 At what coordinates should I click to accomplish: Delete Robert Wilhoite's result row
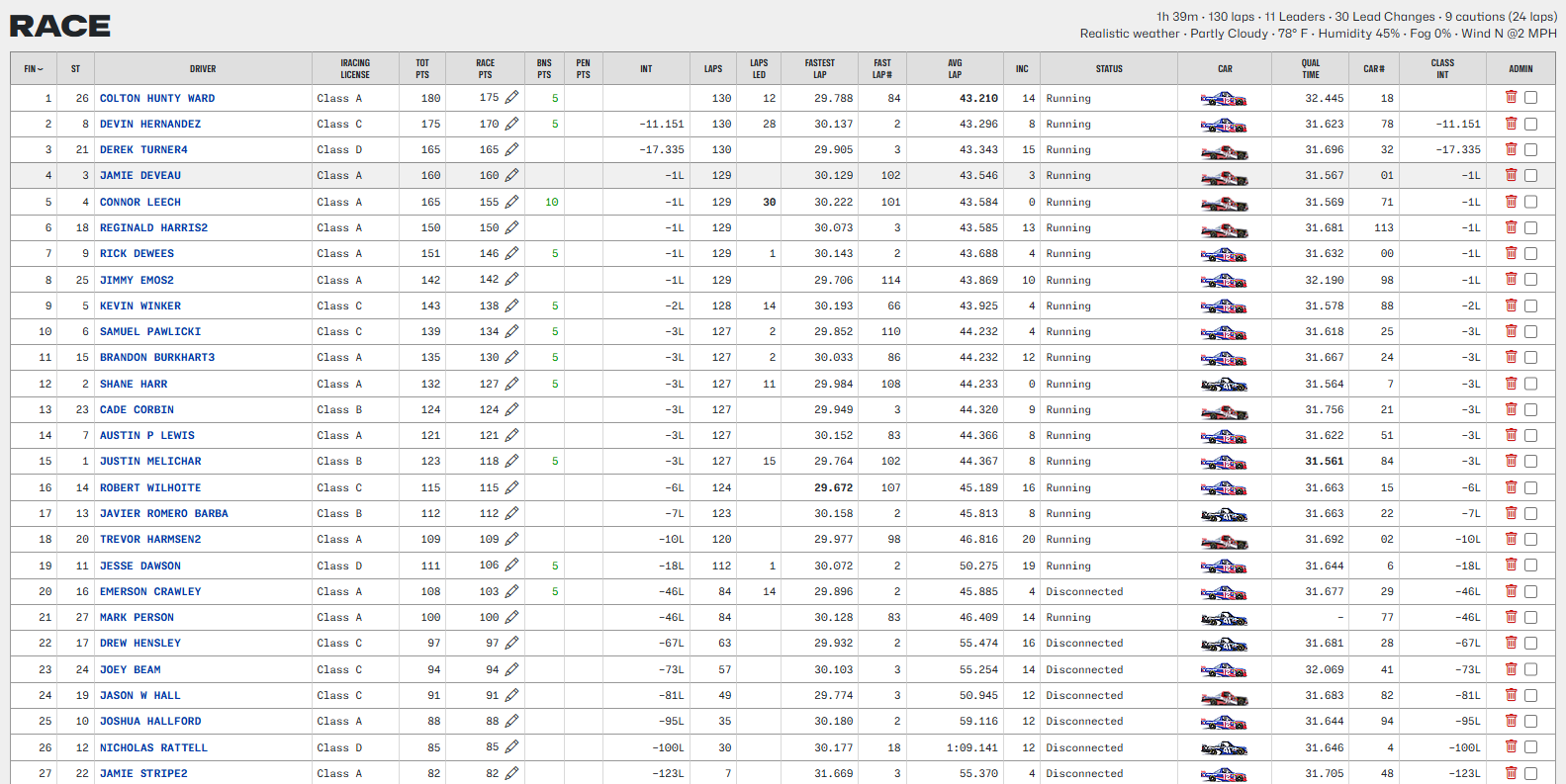(x=1511, y=487)
